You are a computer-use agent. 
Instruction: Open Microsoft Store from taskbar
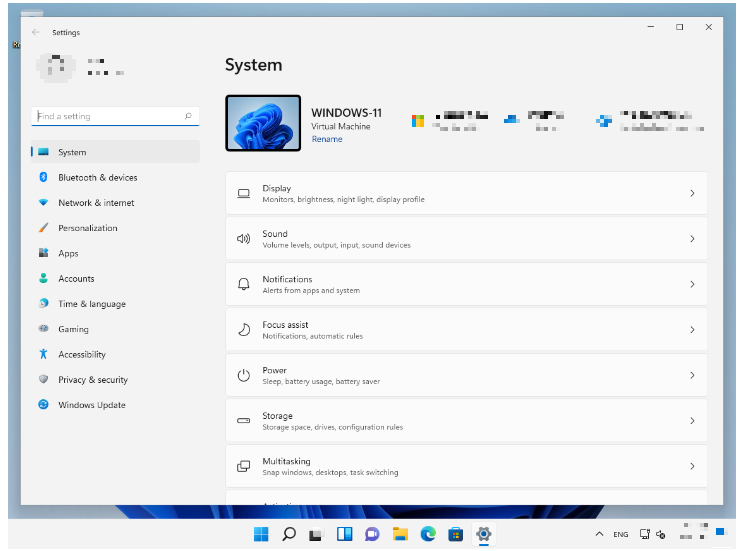coord(455,534)
